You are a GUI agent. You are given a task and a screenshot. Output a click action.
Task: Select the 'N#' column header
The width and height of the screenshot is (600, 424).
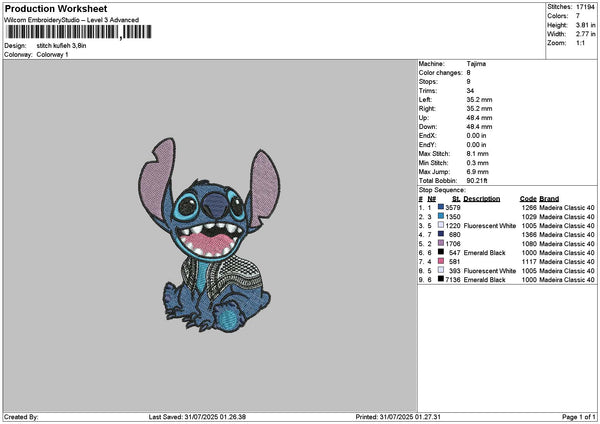click(432, 199)
